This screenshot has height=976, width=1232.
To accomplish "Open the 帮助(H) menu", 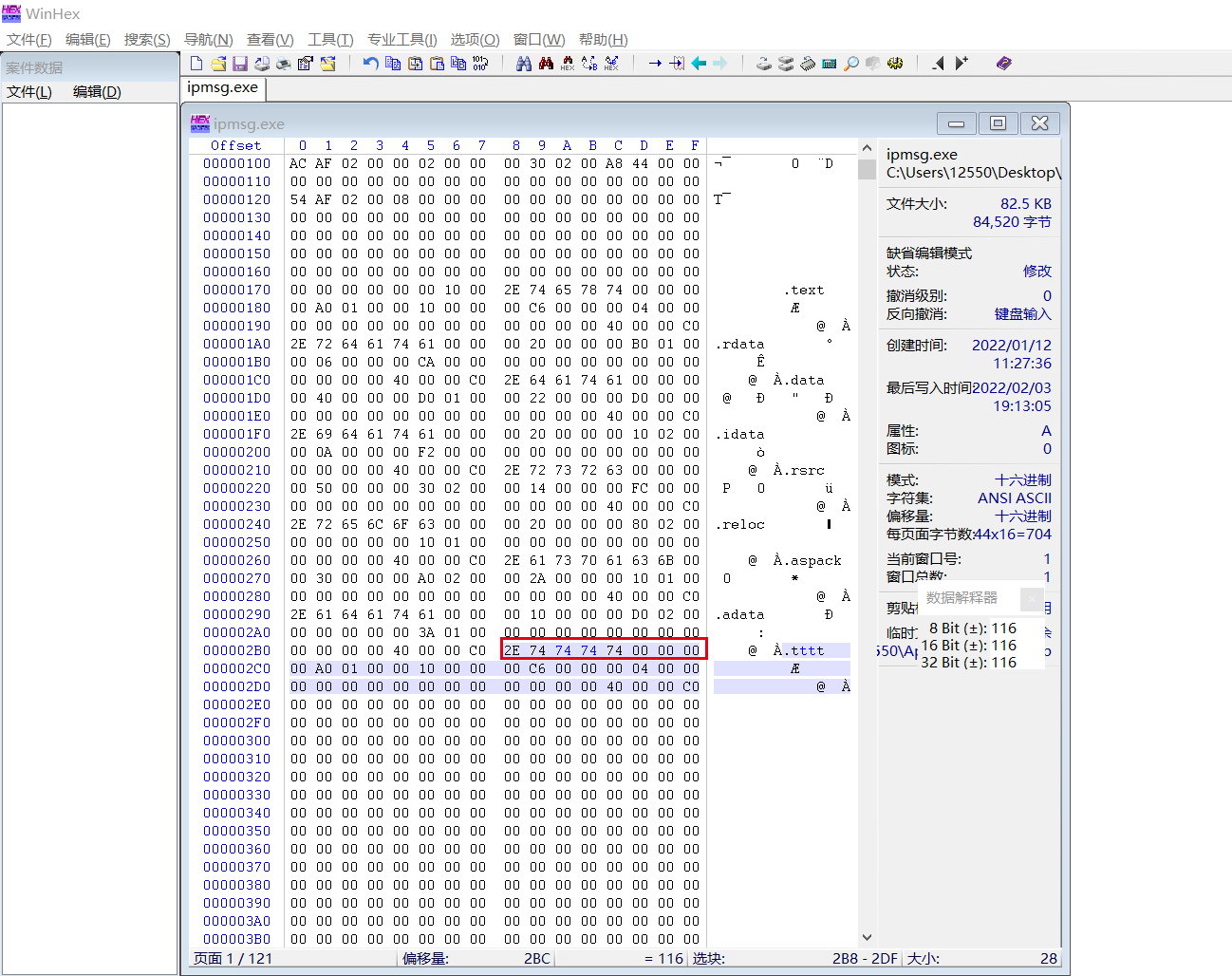I will point(604,39).
